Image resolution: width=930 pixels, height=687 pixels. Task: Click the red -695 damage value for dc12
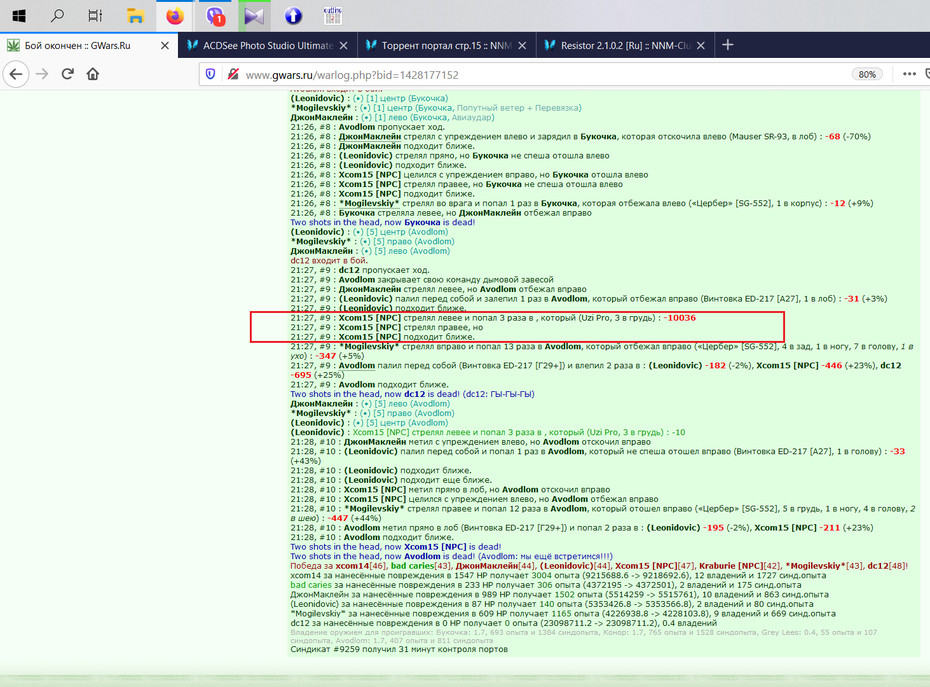(x=302, y=375)
